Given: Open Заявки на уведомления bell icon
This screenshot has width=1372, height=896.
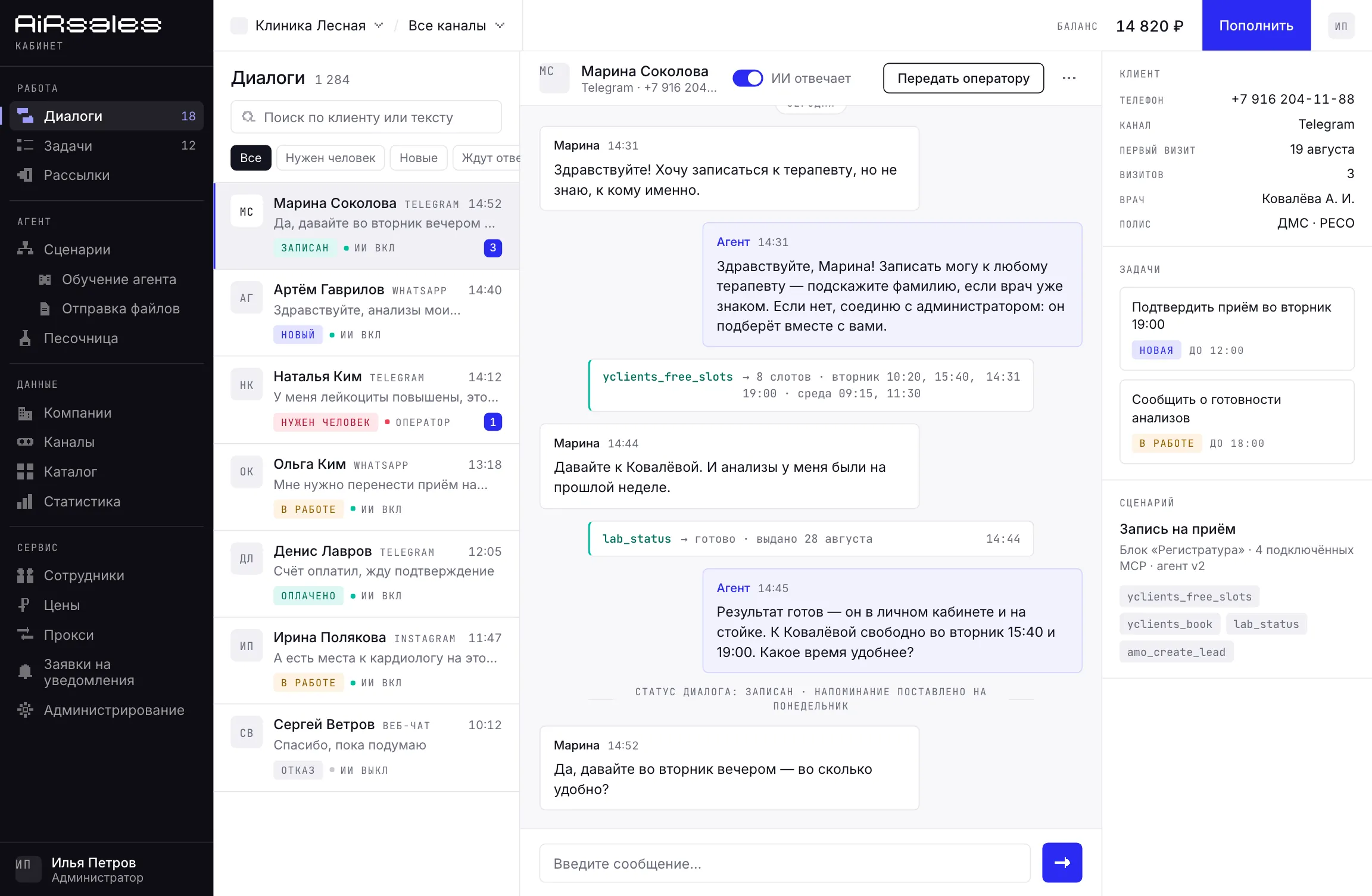Looking at the screenshot, I should point(25,672).
